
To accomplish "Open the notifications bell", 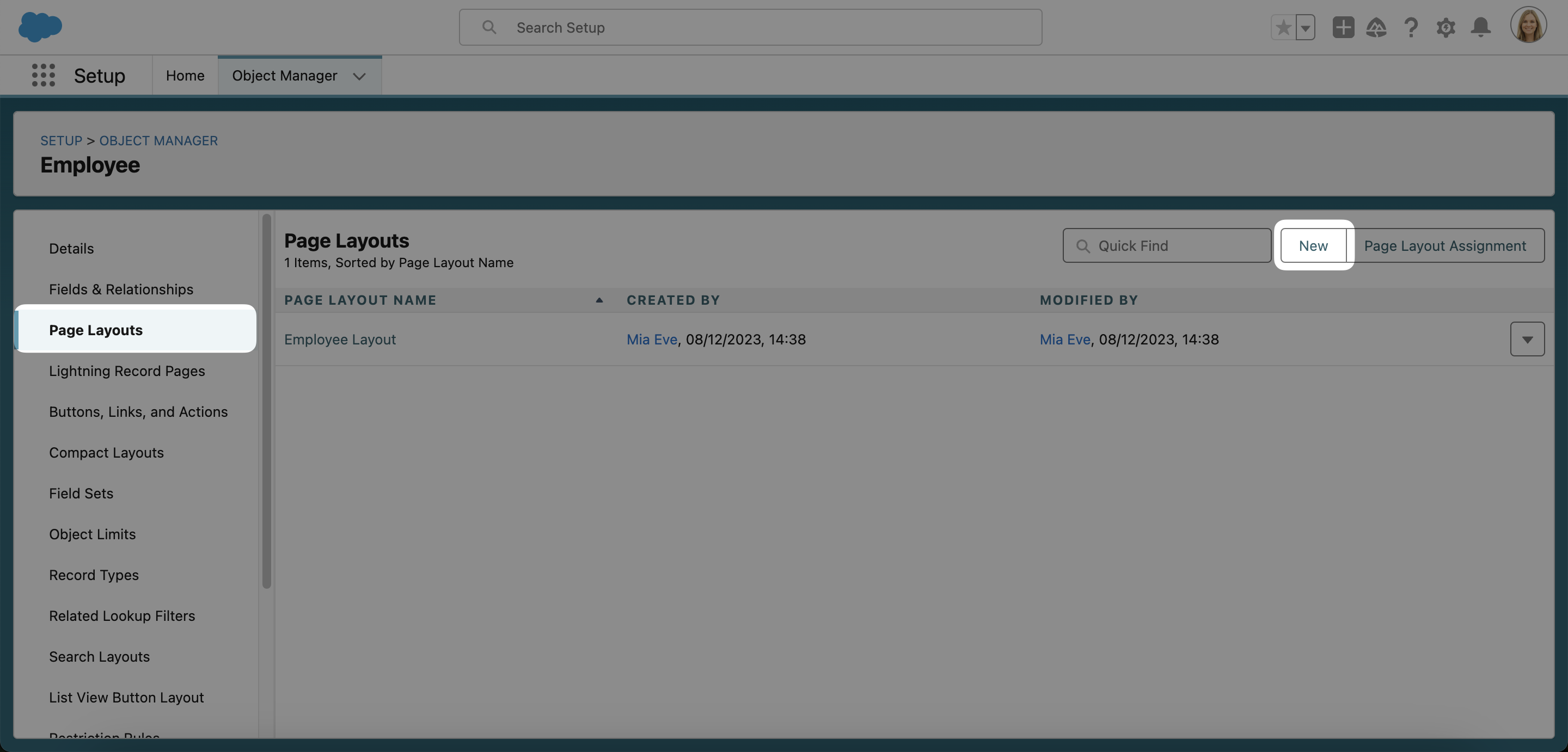I will [x=1480, y=27].
